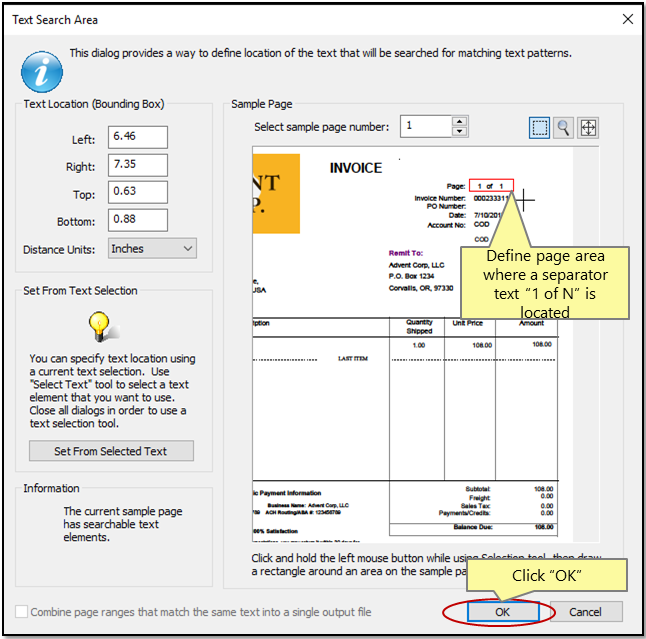Image resolution: width=646 pixels, height=639 pixels.
Task: Click 'Balance Due:' text in preview
Action: [473, 527]
